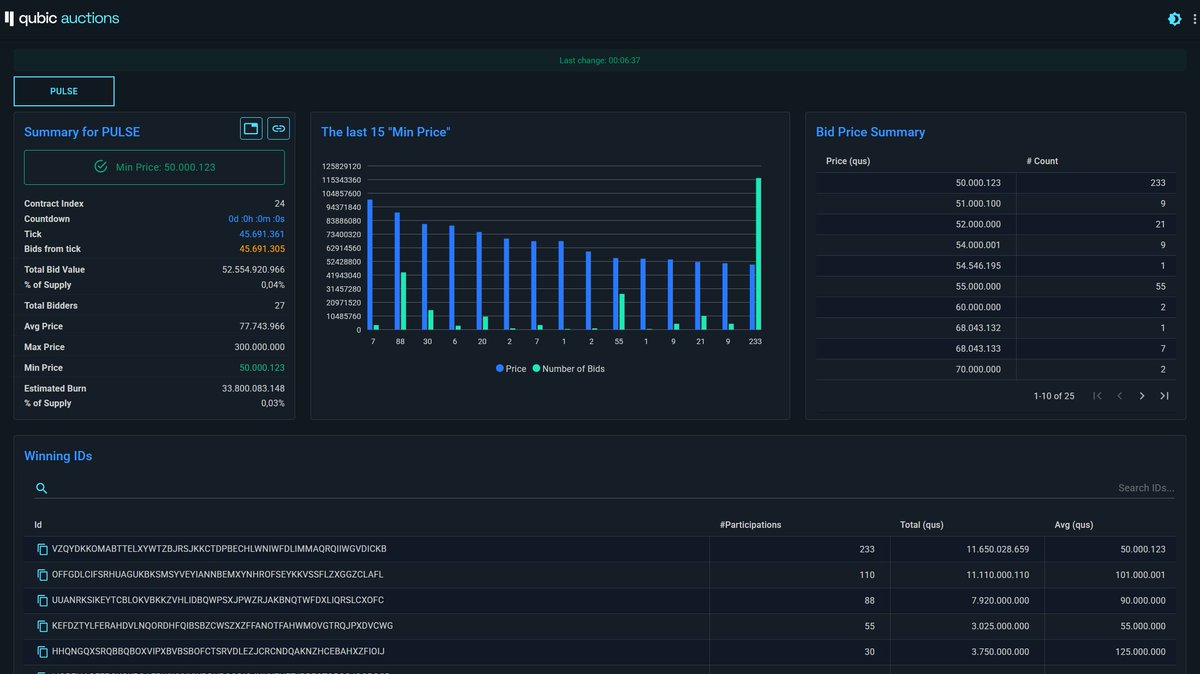Click the Min Price 50.000.123 status banner
The height and width of the screenshot is (674, 1200).
(154, 166)
